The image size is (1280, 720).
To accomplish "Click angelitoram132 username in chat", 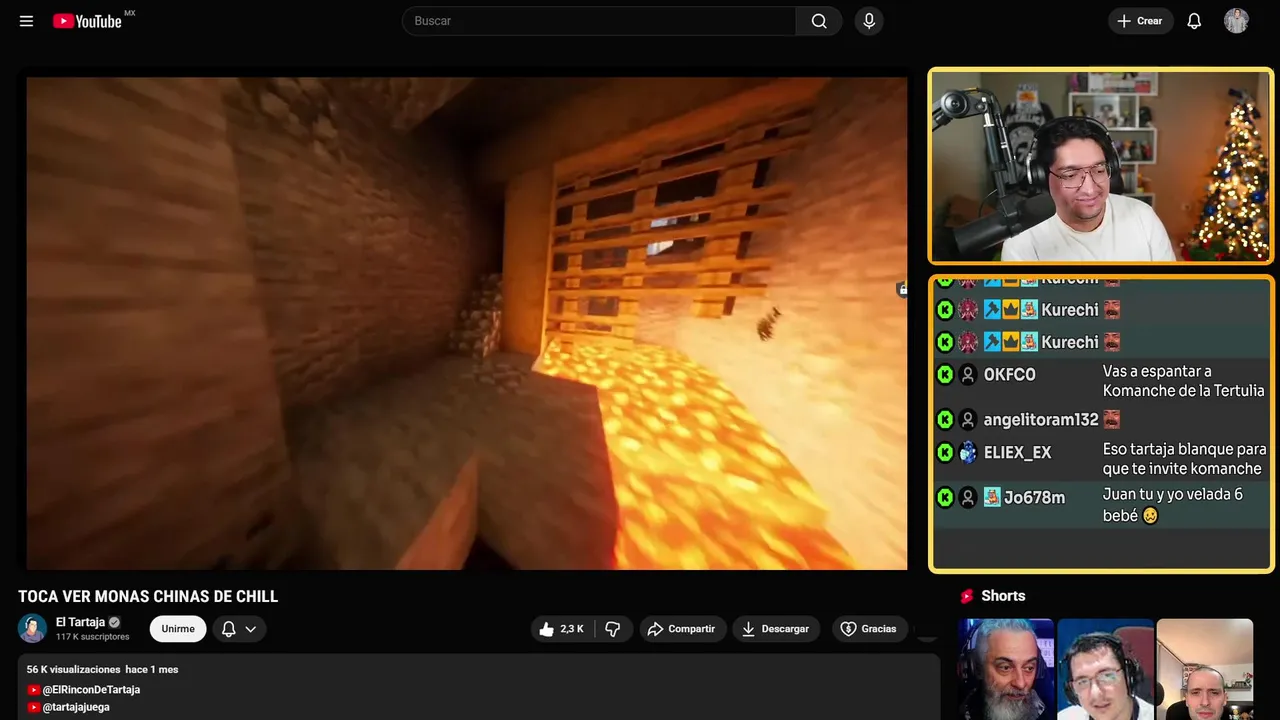I will pyautogui.click(x=1041, y=420).
